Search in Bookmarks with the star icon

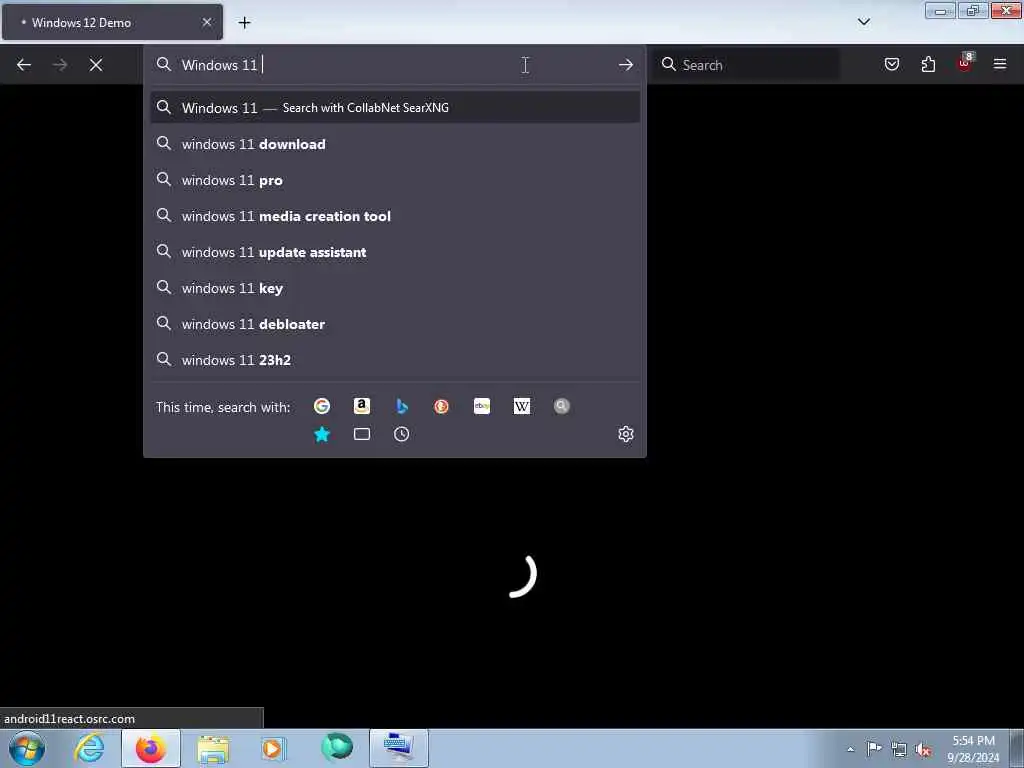point(322,434)
